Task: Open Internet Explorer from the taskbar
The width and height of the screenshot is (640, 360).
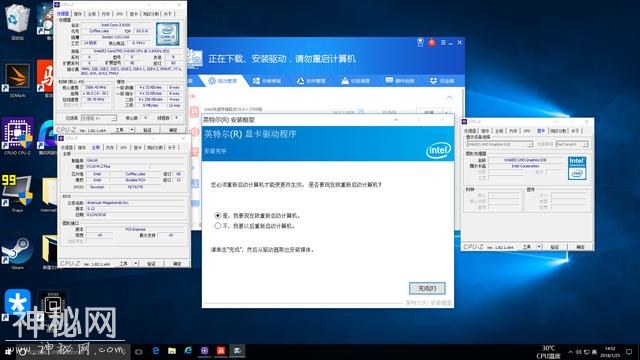Action: tap(188, 351)
